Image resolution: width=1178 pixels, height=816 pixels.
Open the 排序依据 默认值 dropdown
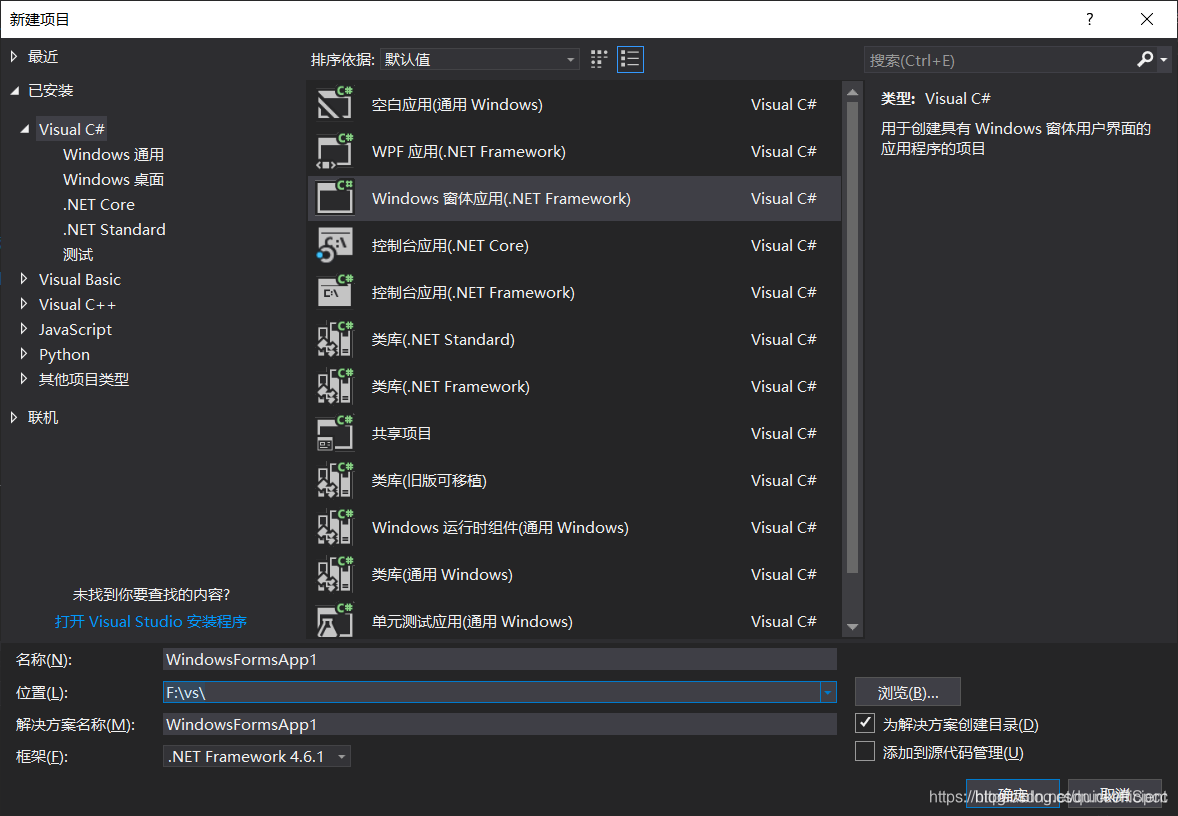coord(479,59)
